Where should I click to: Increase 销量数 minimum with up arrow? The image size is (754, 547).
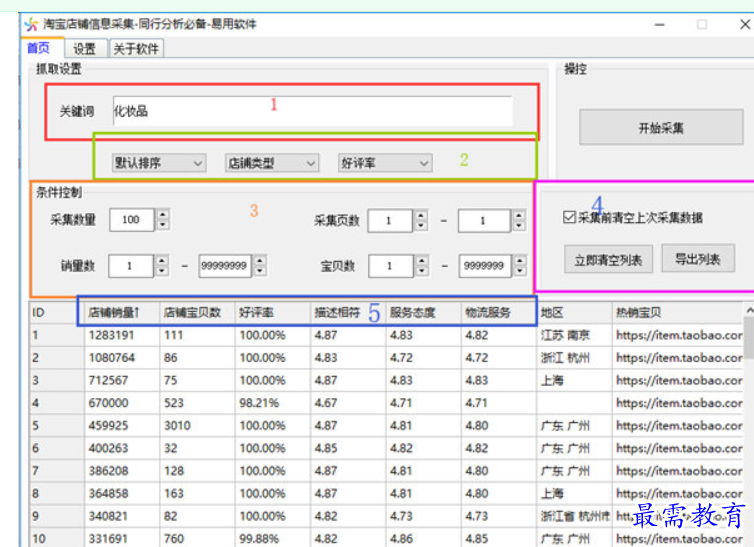[162, 261]
